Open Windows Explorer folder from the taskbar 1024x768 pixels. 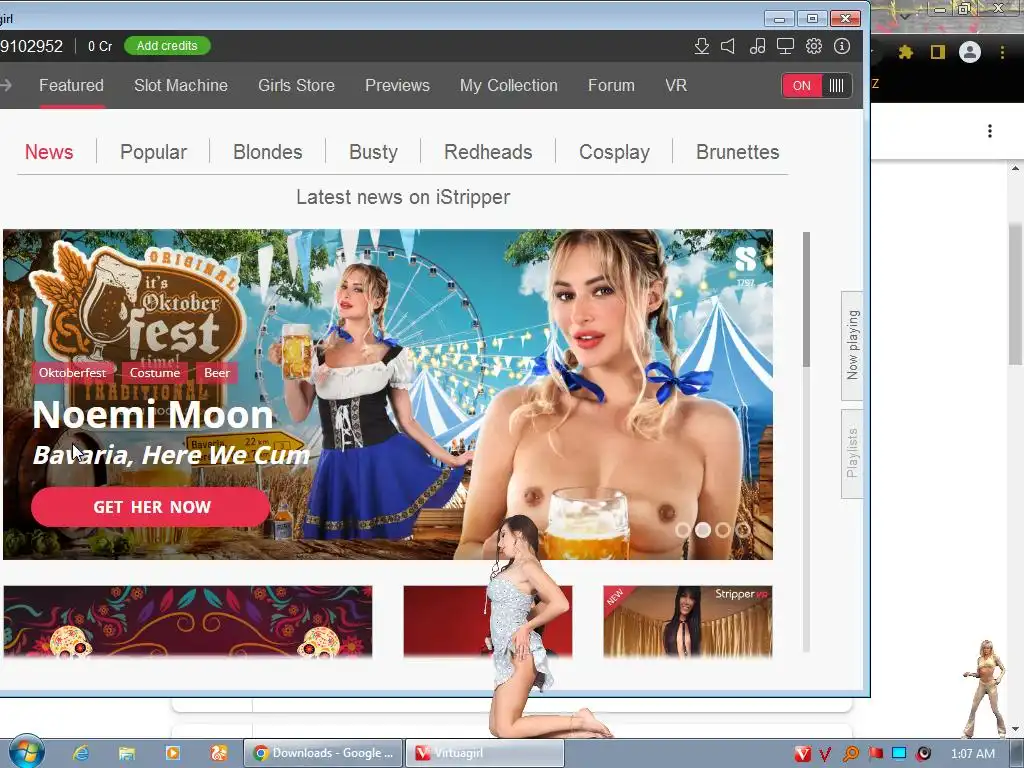(x=127, y=753)
